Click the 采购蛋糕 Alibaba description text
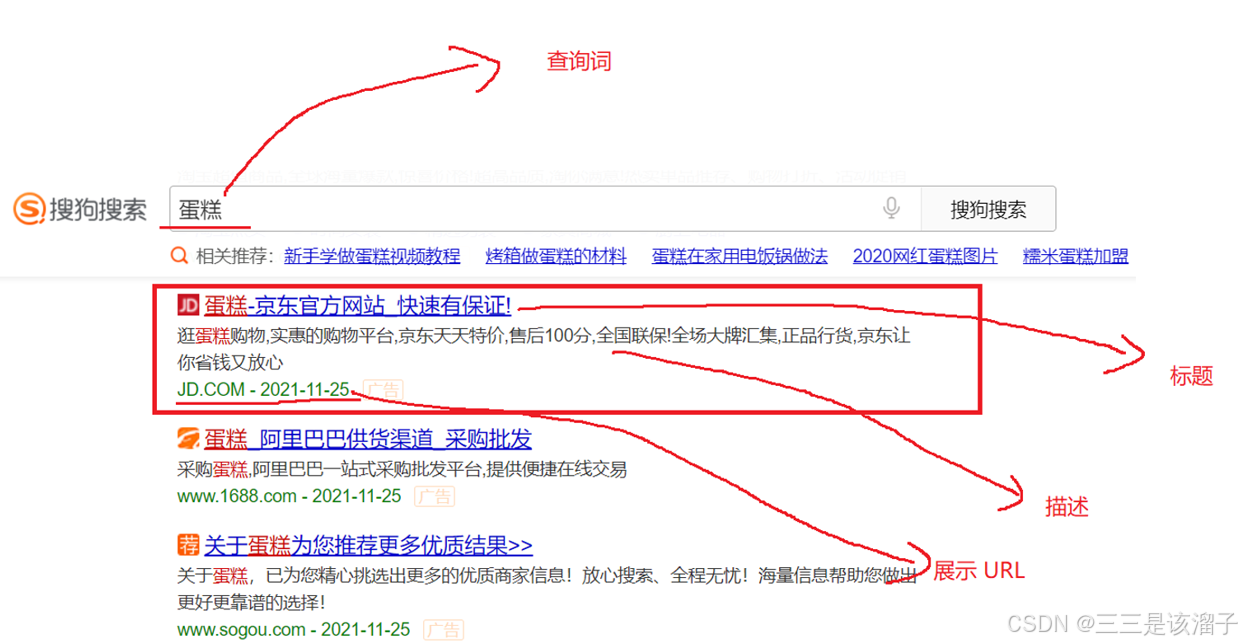1242x643 pixels. (x=402, y=469)
